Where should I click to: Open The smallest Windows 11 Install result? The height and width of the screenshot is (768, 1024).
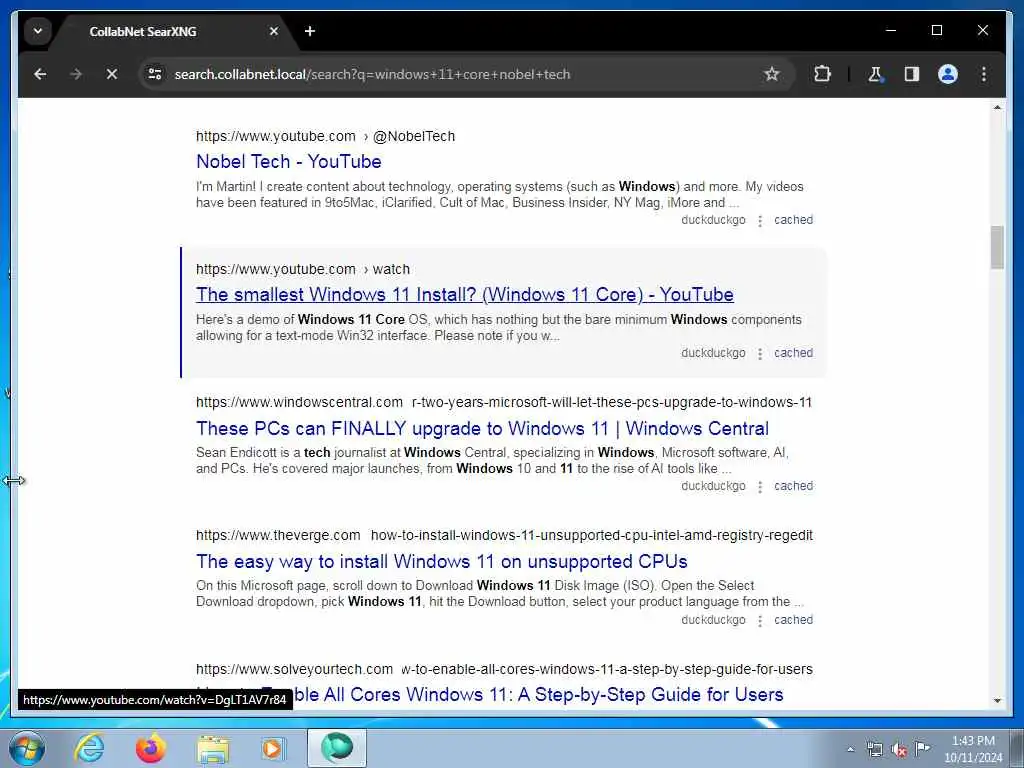tap(464, 295)
